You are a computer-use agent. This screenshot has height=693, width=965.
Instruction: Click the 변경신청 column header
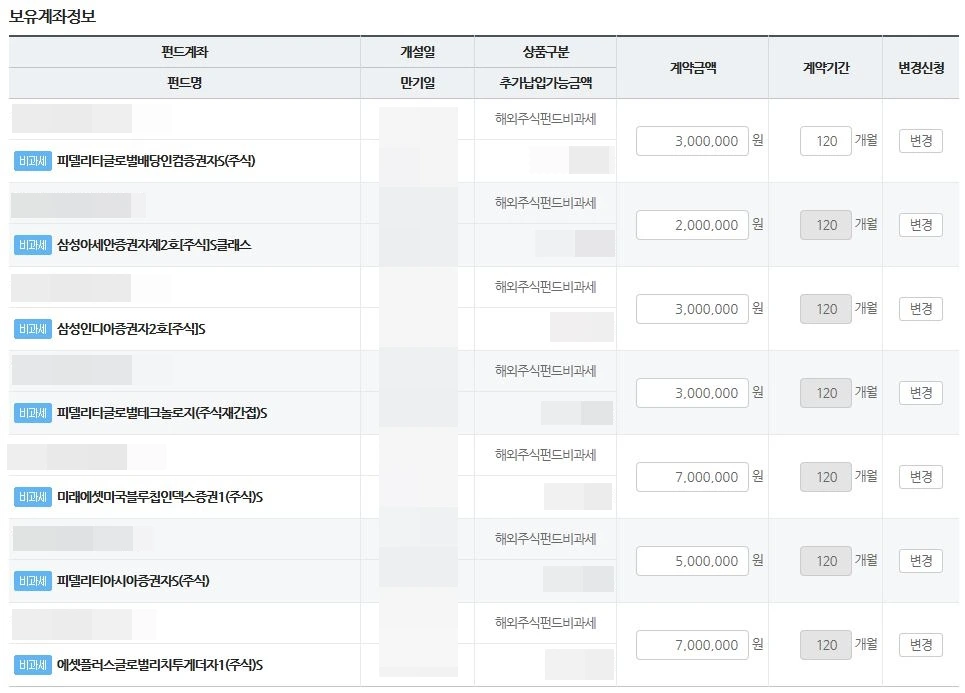click(x=921, y=68)
